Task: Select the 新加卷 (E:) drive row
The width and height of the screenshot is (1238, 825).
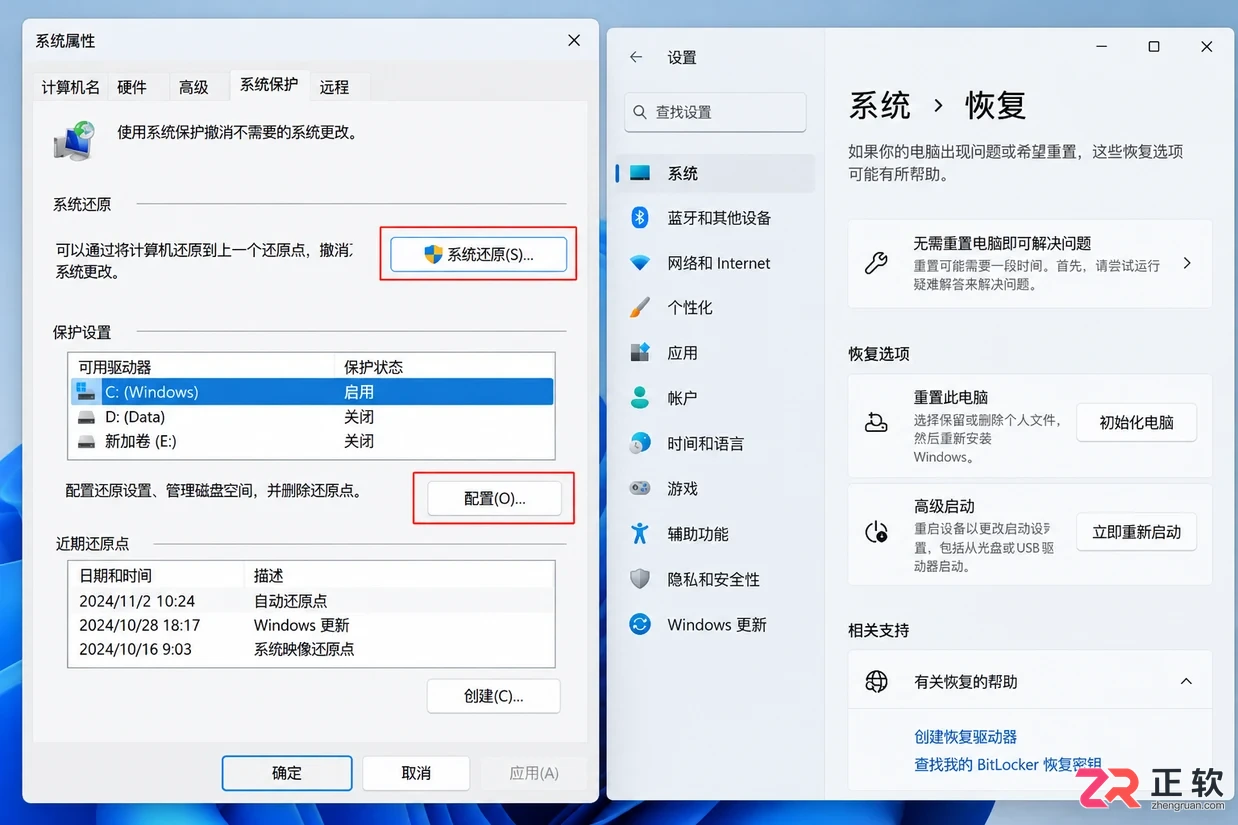Action: pos(311,440)
